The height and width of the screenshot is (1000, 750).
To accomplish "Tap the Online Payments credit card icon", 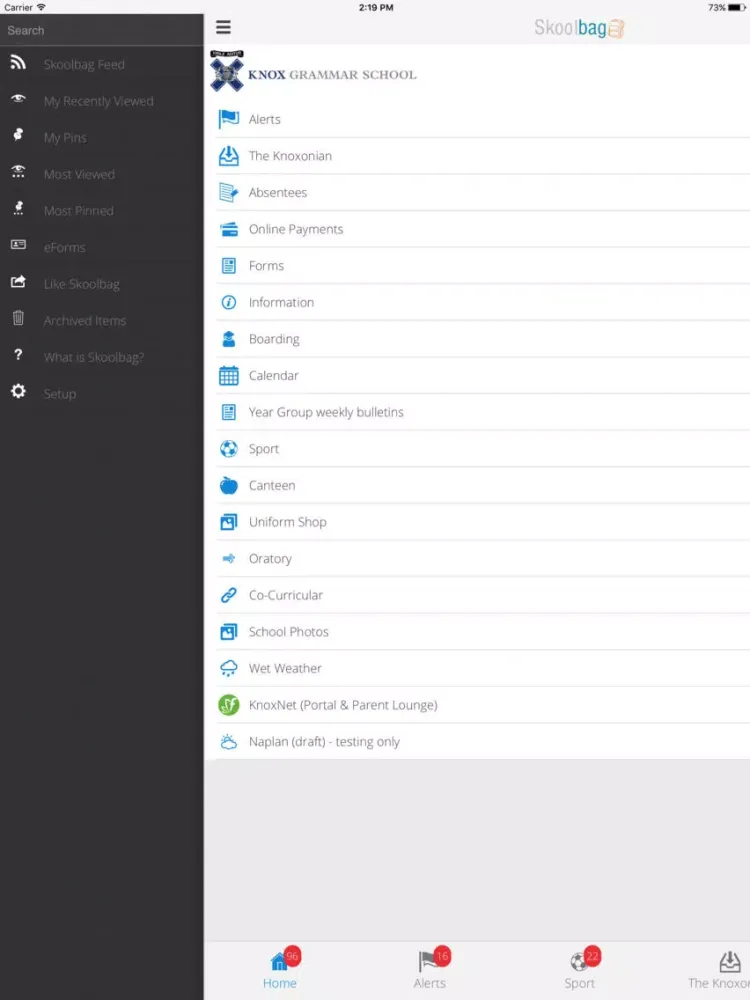I will [228, 229].
